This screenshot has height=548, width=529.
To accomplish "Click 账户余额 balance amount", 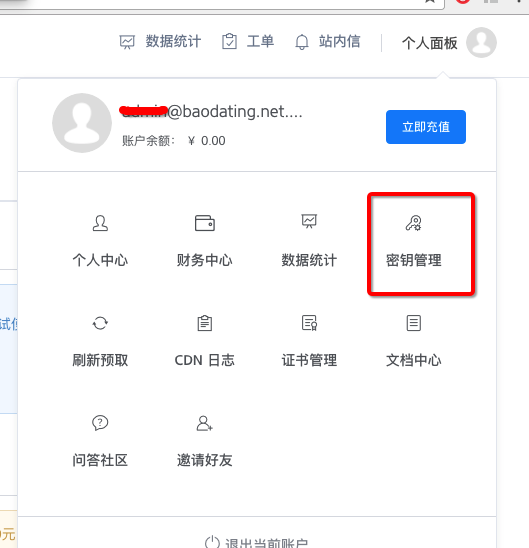I will pyautogui.click(x=207, y=141).
